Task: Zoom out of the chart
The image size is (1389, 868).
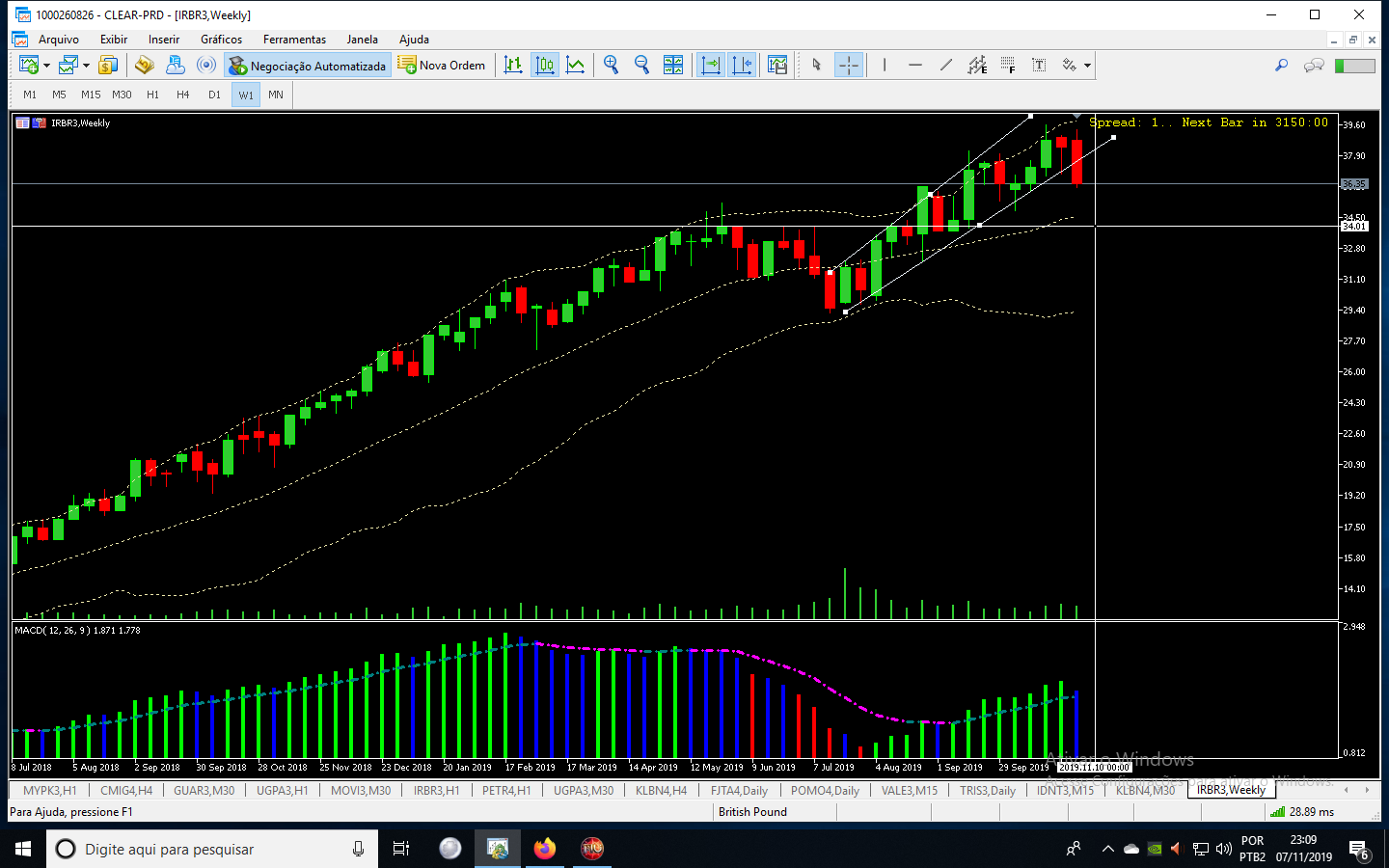Action: [642, 66]
